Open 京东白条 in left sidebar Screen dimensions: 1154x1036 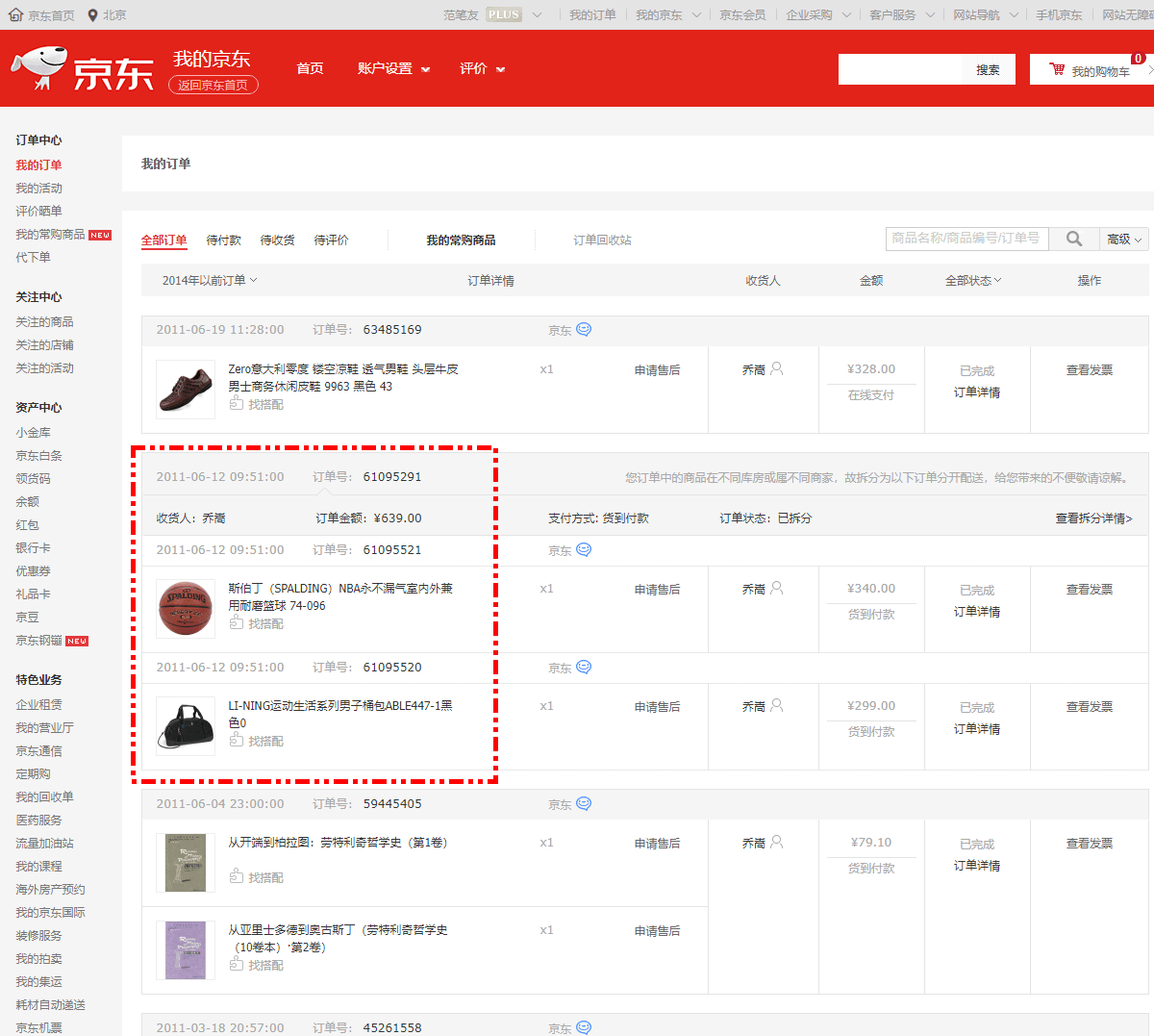(x=38, y=455)
